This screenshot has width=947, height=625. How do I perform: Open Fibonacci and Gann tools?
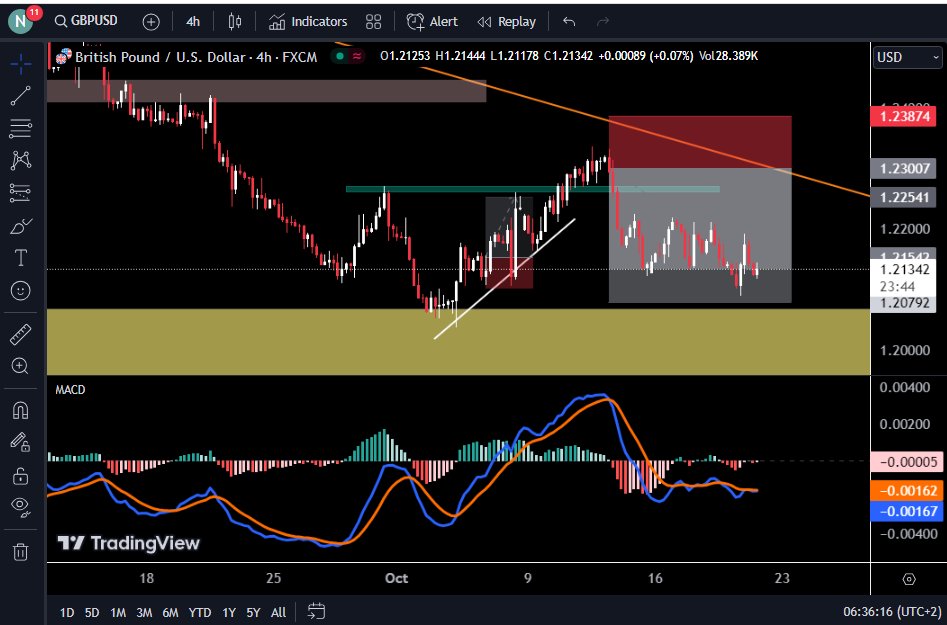point(21,128)
